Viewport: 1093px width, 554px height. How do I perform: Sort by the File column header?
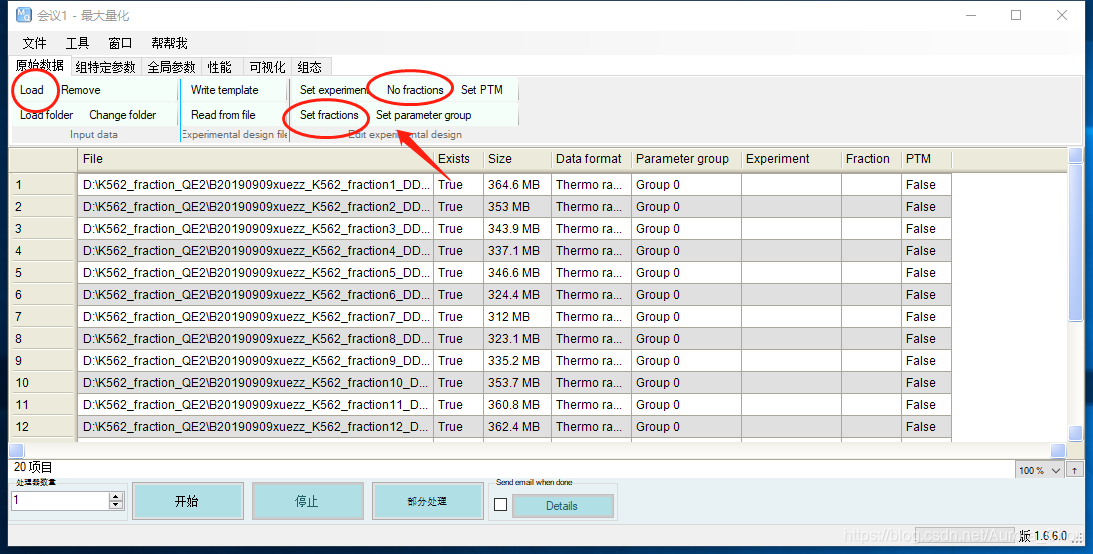pyautogui.click(x=255, y=159)
